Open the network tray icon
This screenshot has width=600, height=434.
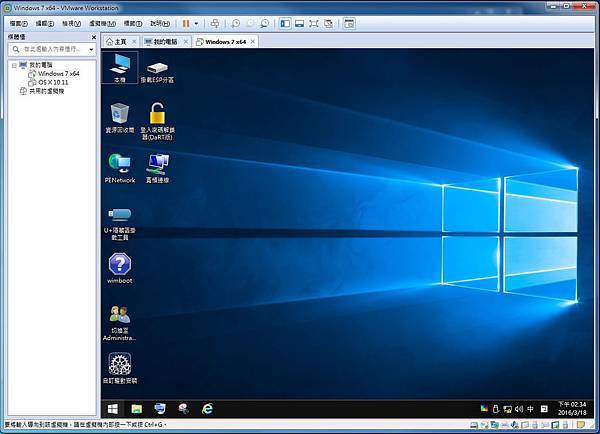[x=507, y=409]
